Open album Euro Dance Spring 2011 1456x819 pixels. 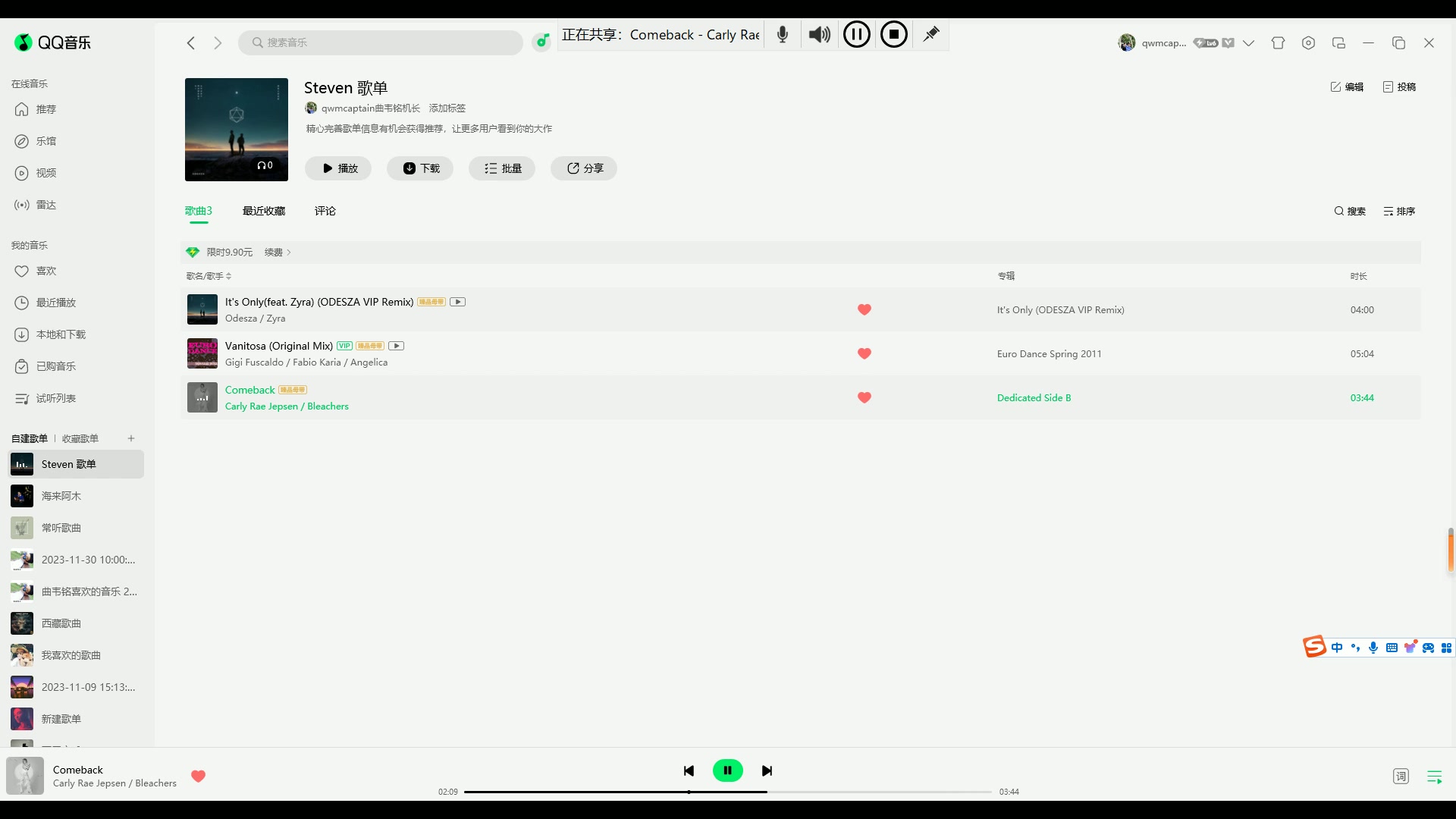tap(1049, 354)
